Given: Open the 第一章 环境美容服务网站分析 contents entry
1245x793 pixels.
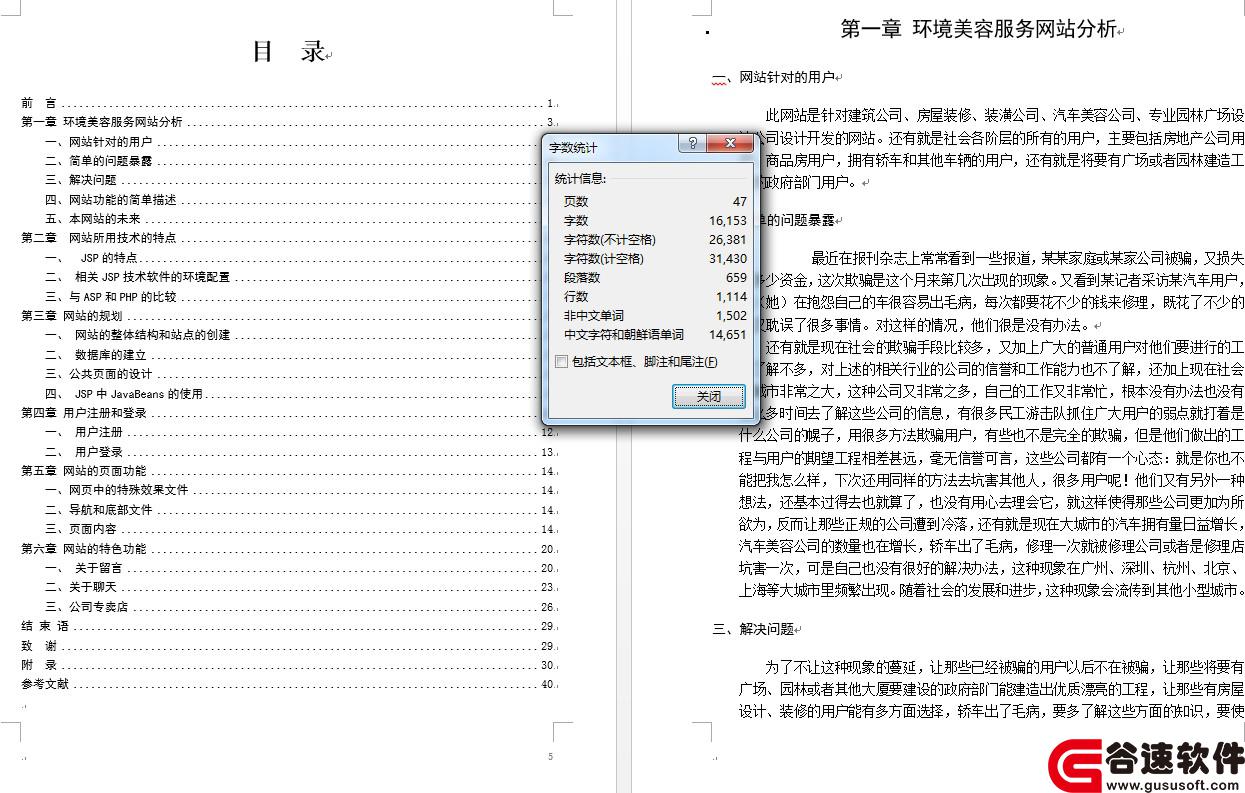Looking at the screenshot, I should click(x=288, y=122).
